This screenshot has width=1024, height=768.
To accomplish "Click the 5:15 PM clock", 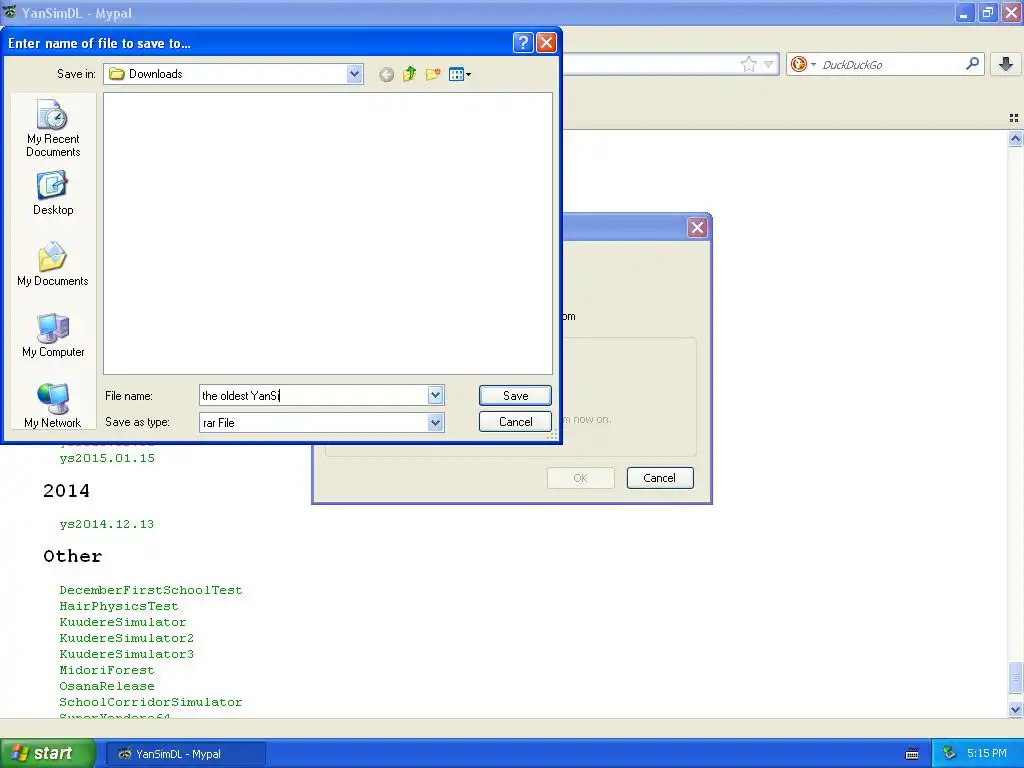I will (987, 754).
